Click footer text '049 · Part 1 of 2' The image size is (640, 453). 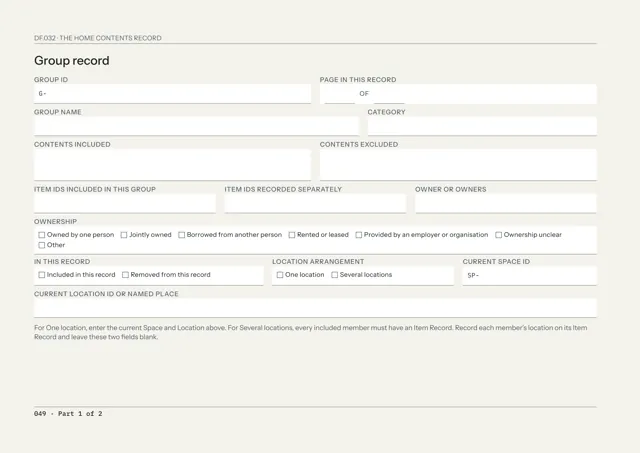coord(68,414)
